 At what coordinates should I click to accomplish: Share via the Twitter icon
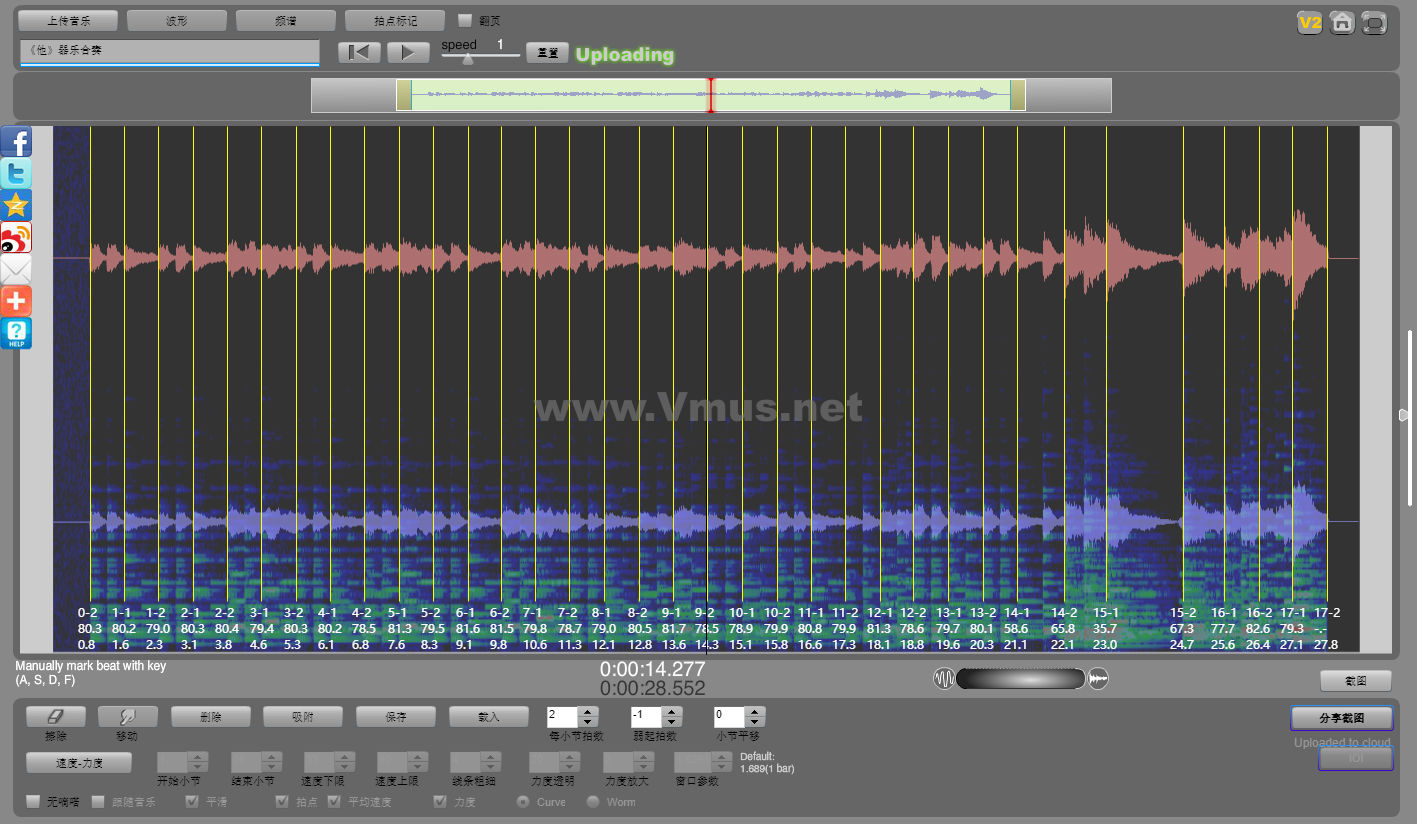[x=16, y=173]
